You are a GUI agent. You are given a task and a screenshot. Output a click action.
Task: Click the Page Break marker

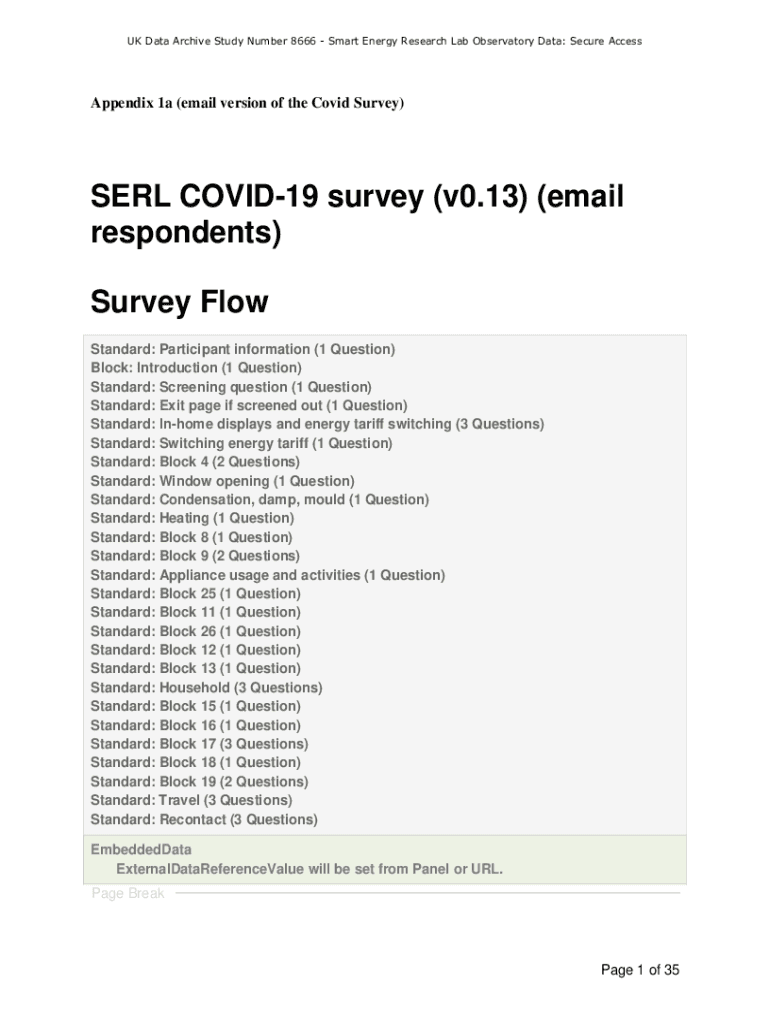128,893
